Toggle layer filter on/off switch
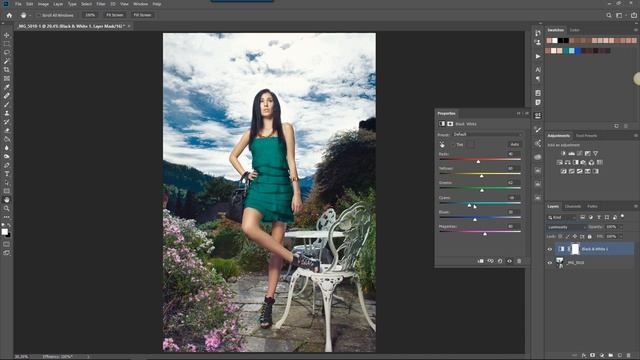This screenshot has height=360, width=640. tap(622, 216)
